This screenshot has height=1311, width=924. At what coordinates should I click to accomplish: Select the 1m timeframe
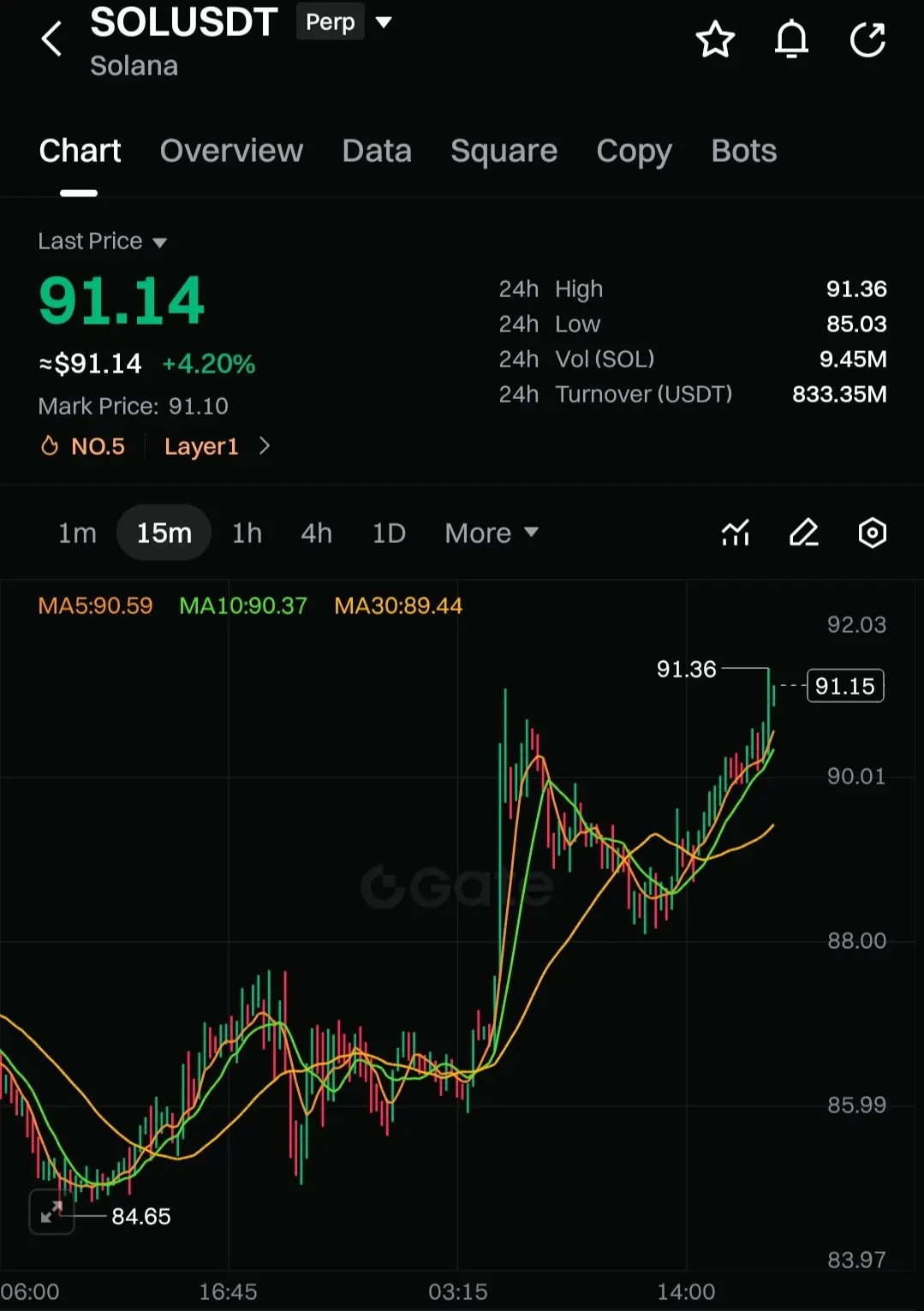click(x=77, y=533)
